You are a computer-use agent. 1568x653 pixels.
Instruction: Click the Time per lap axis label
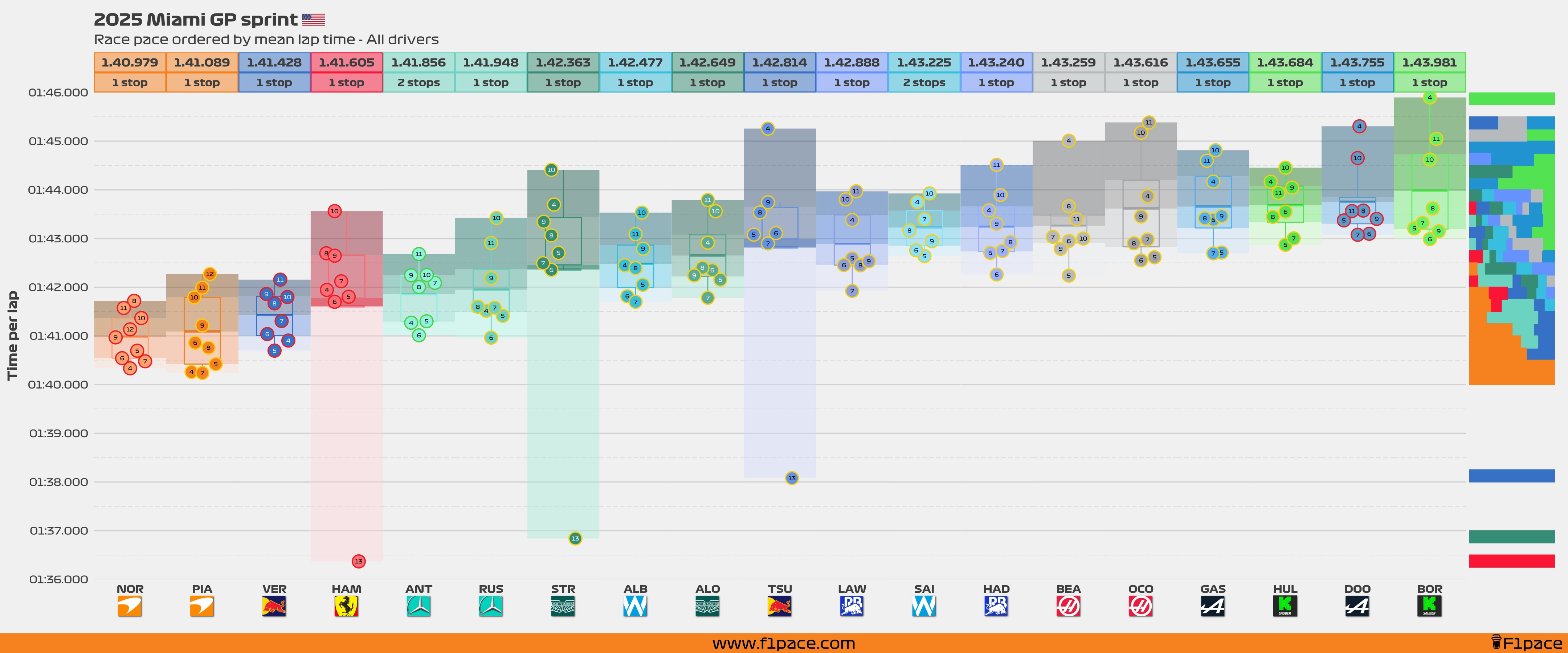click(12, 336)
